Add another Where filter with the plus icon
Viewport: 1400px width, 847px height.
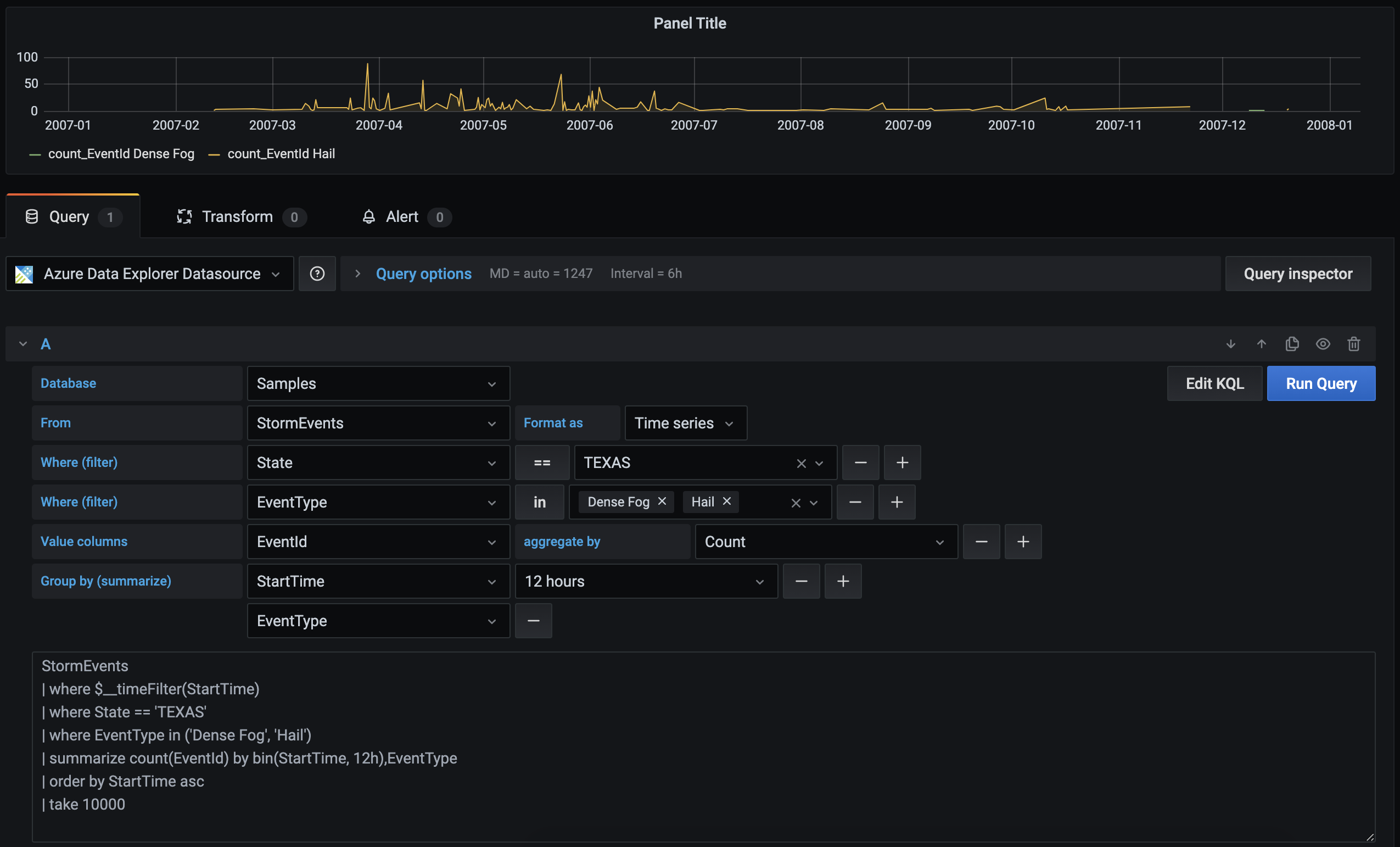[x=901, y=462]
